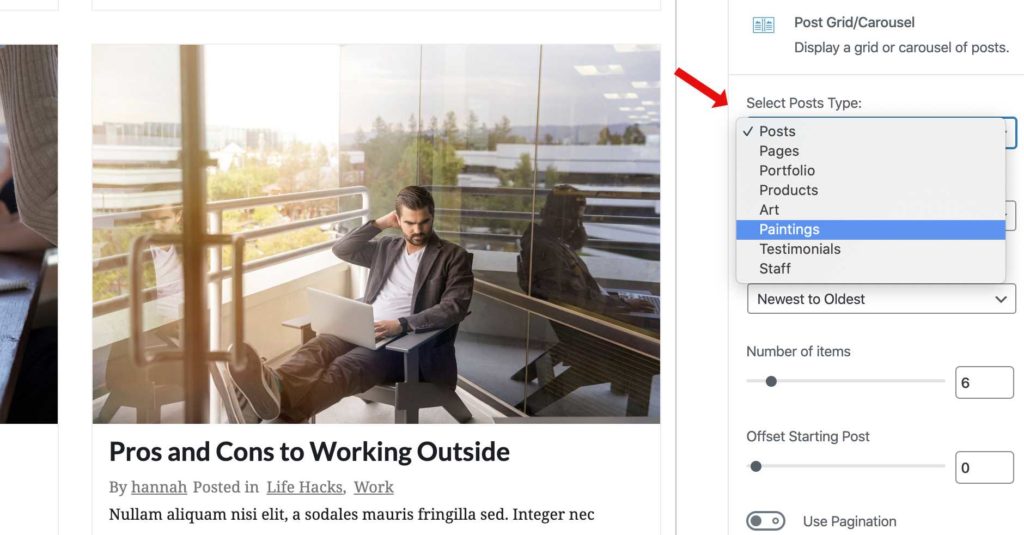
Task: Click the Post Grid/Carousel block icon
Action: click(763, 25)
